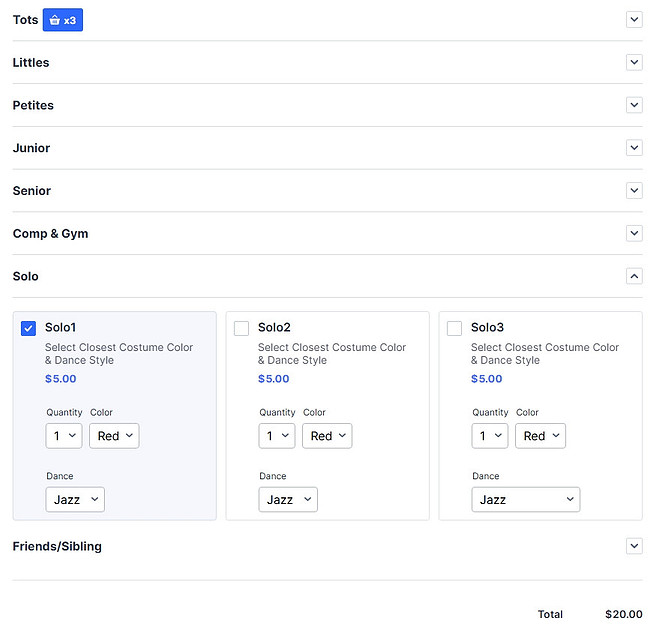Open the Solo2 Quantity dropdown
The height and width of the screenshot is (630, 662).
(277, 436)
